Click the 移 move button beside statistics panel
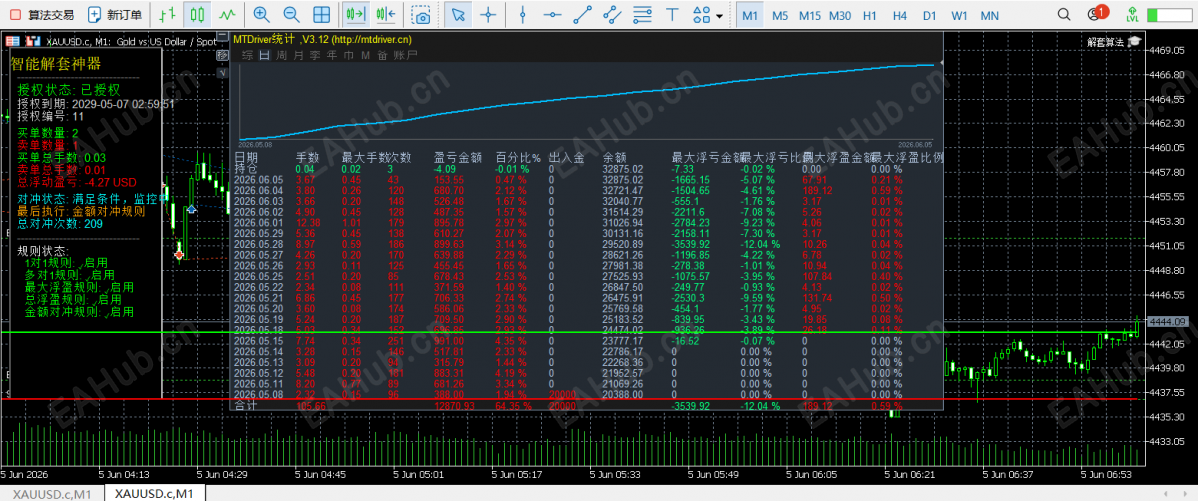The height and width of the screenshot is (501, 1198). [222, 55]
